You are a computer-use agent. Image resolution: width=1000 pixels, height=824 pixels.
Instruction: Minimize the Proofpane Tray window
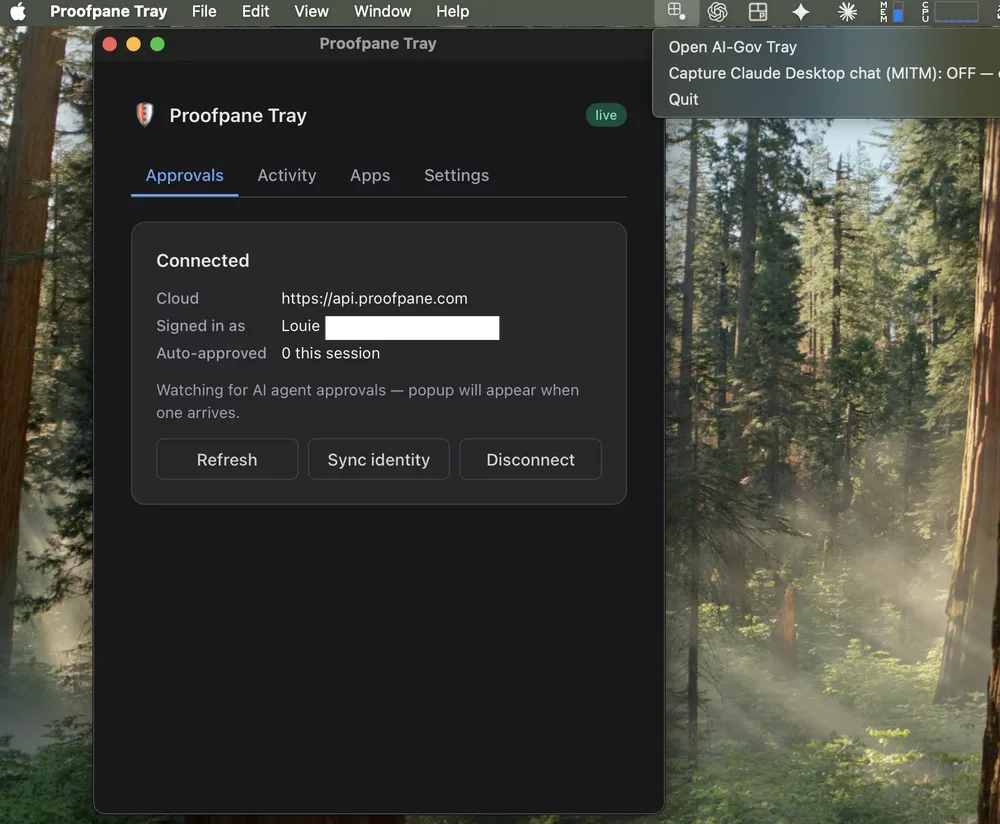133,44
